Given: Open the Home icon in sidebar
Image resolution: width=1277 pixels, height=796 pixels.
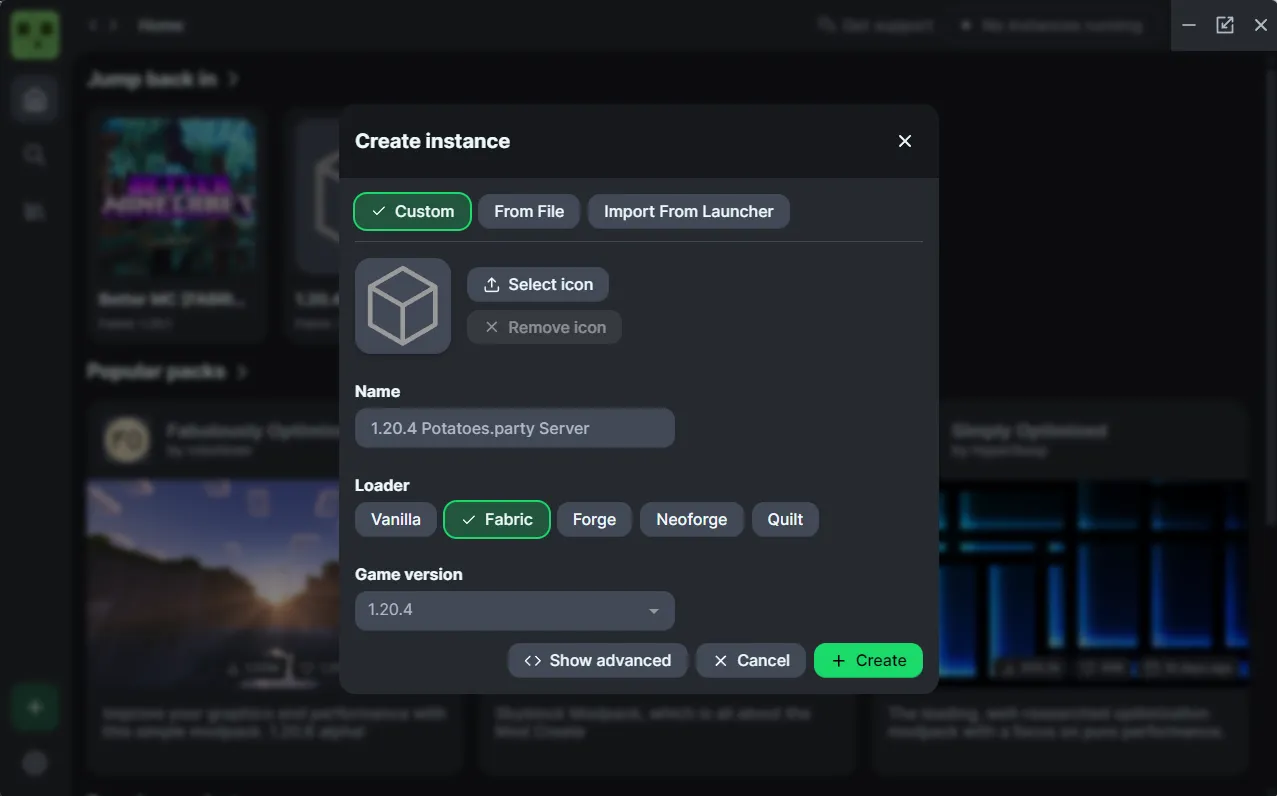Looking at the screenshot, I should 35,99.
